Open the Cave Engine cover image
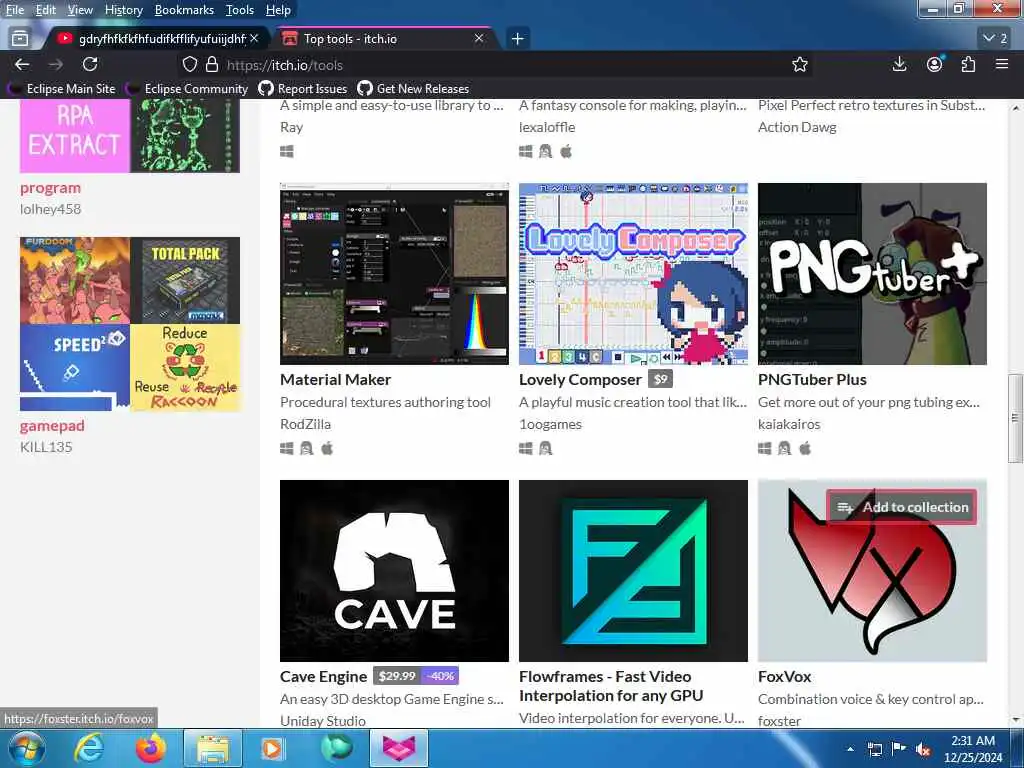 [x=394, y=571]
